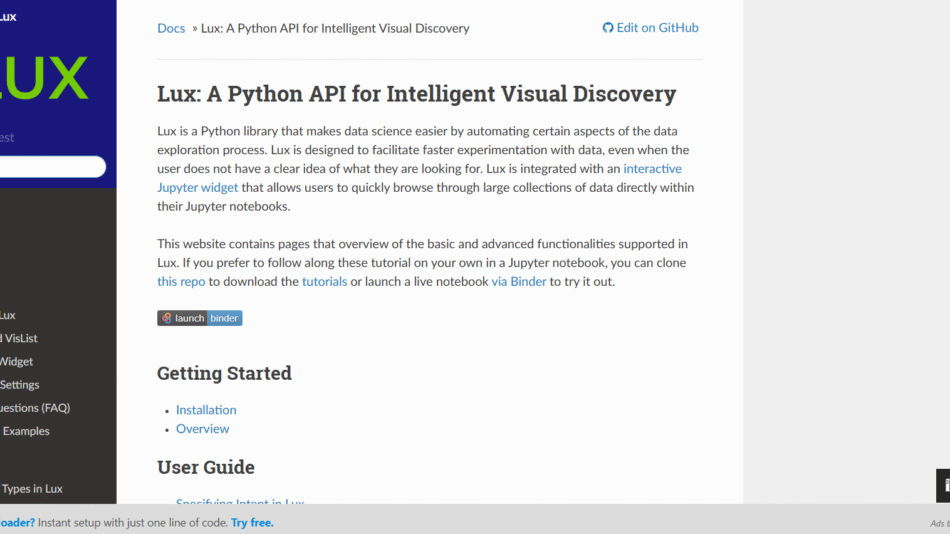Click the GitHub icon beside Edit on GitHub
This screenshot has height=534, width=950.
point(607,28)
